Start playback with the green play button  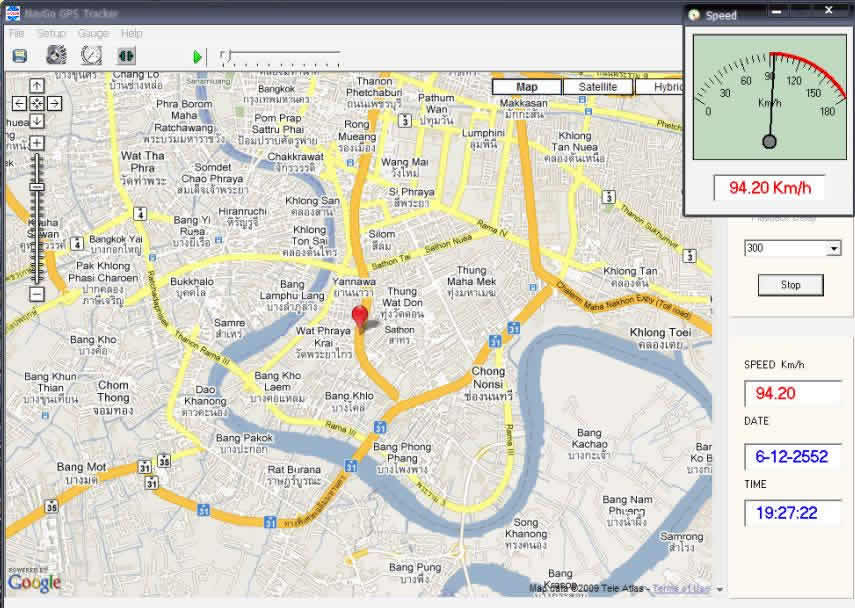tap(197, 57)
